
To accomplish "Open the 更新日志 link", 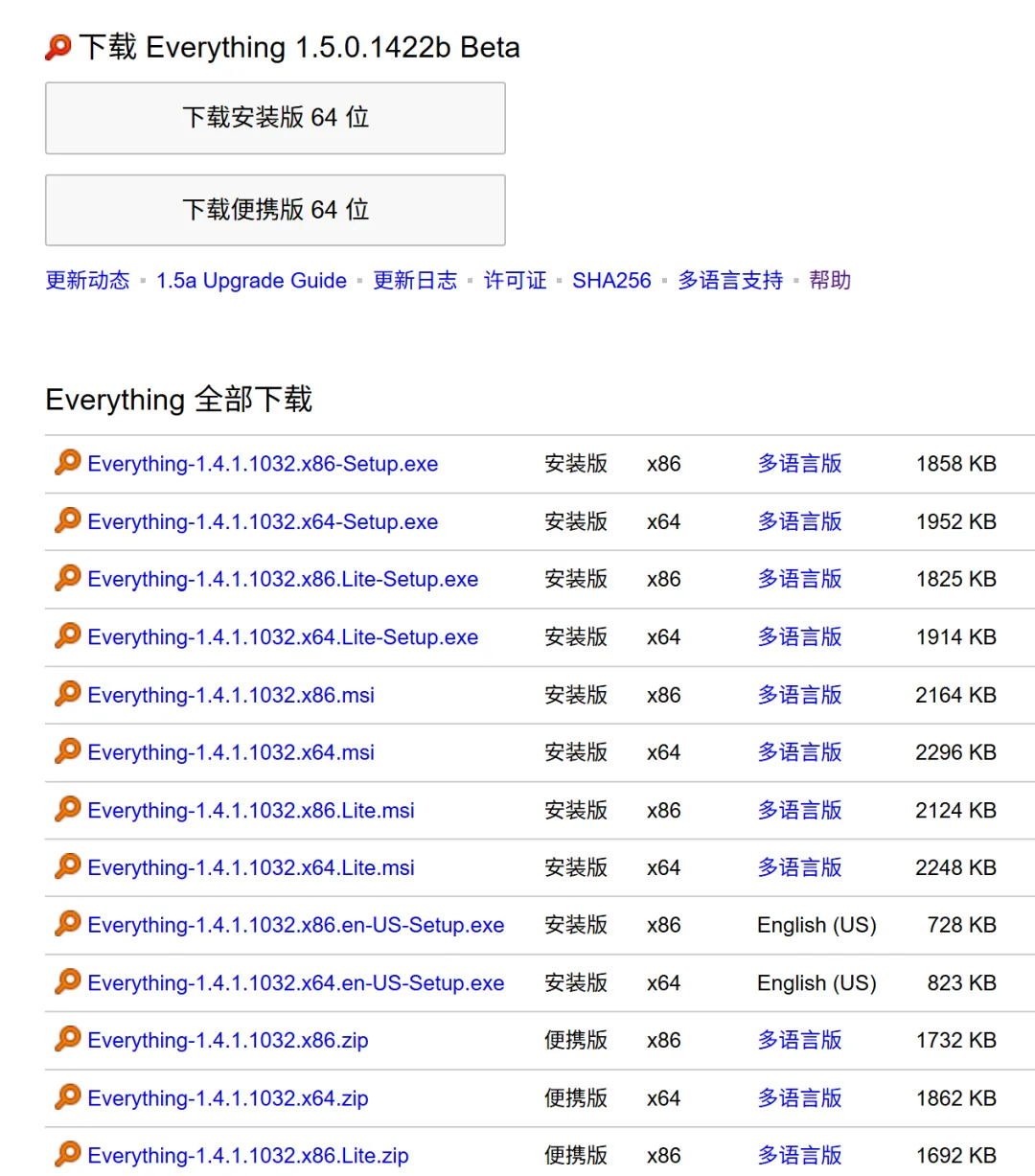I will pos(415,281).
